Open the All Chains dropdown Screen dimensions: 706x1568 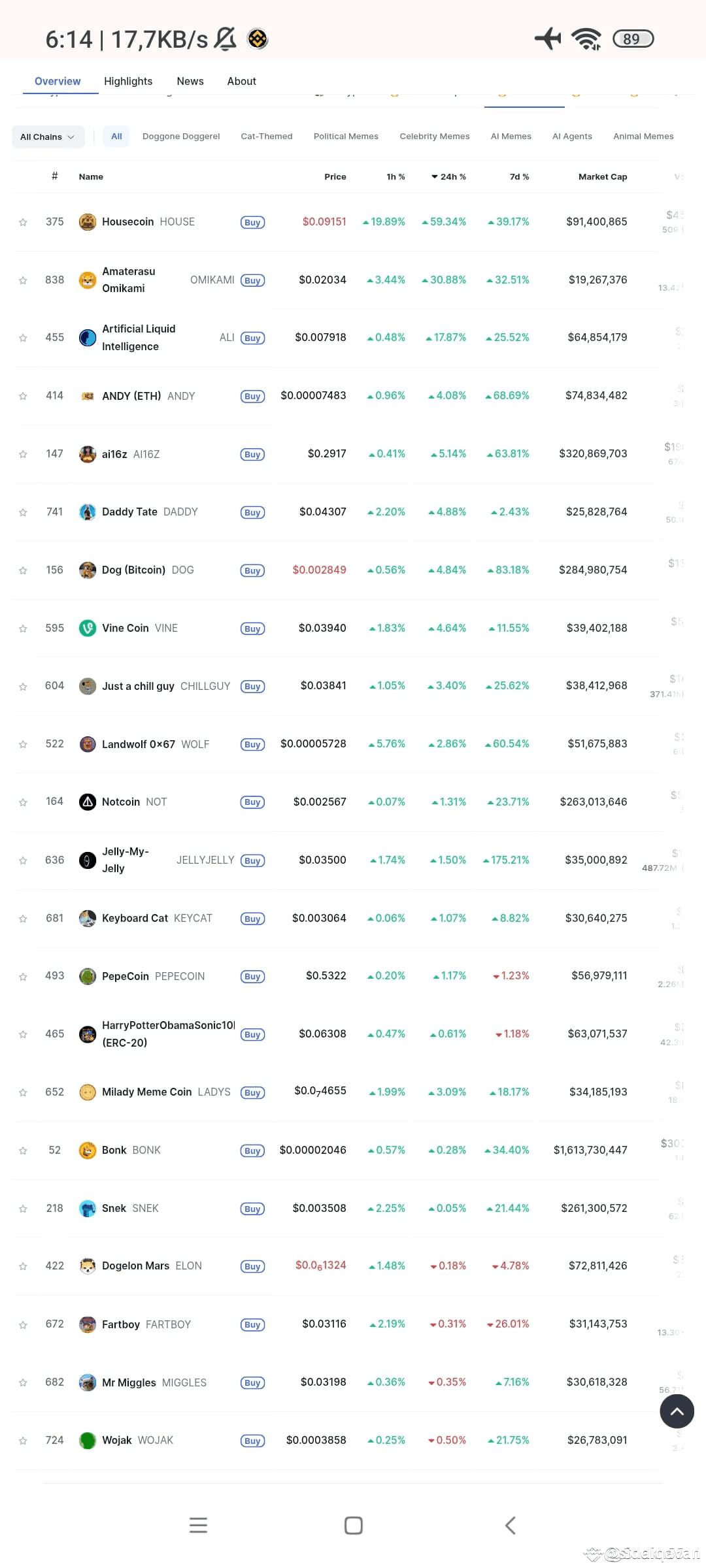(x=48, y=137)
